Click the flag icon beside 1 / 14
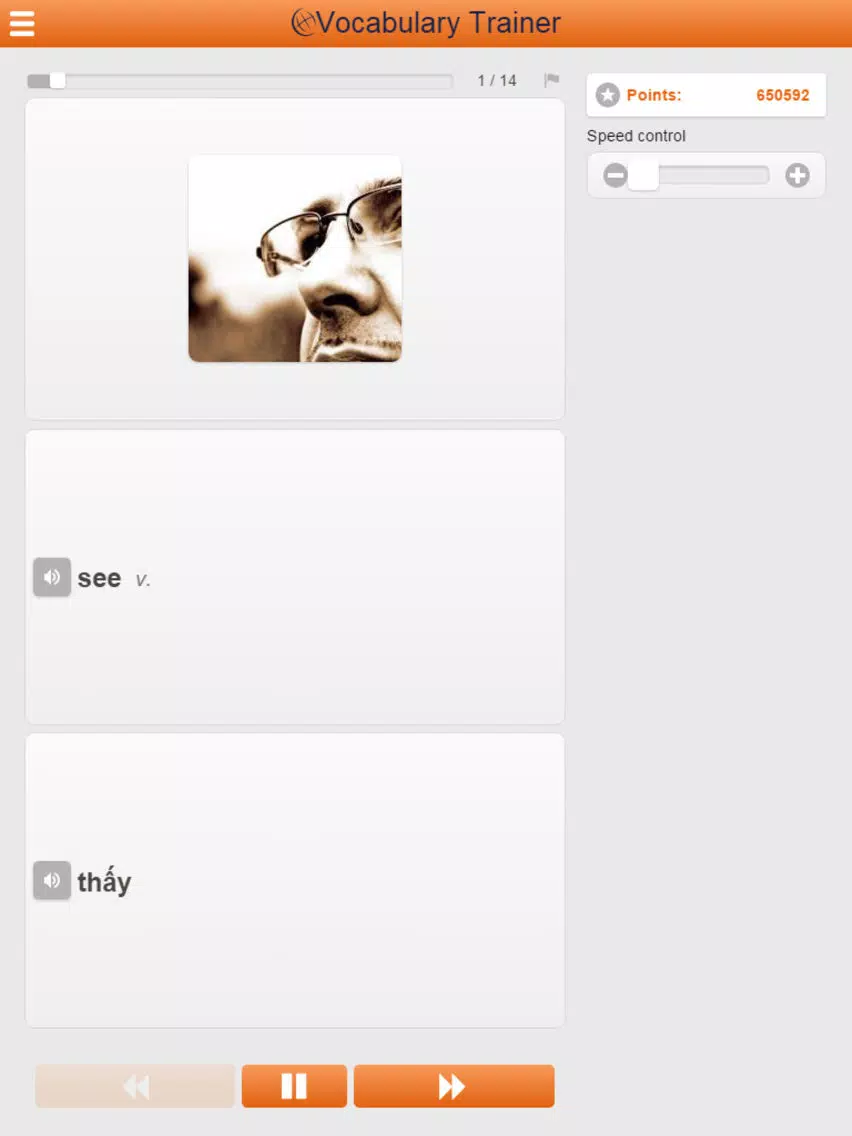 pyautogui.click(x=551, y=80)
